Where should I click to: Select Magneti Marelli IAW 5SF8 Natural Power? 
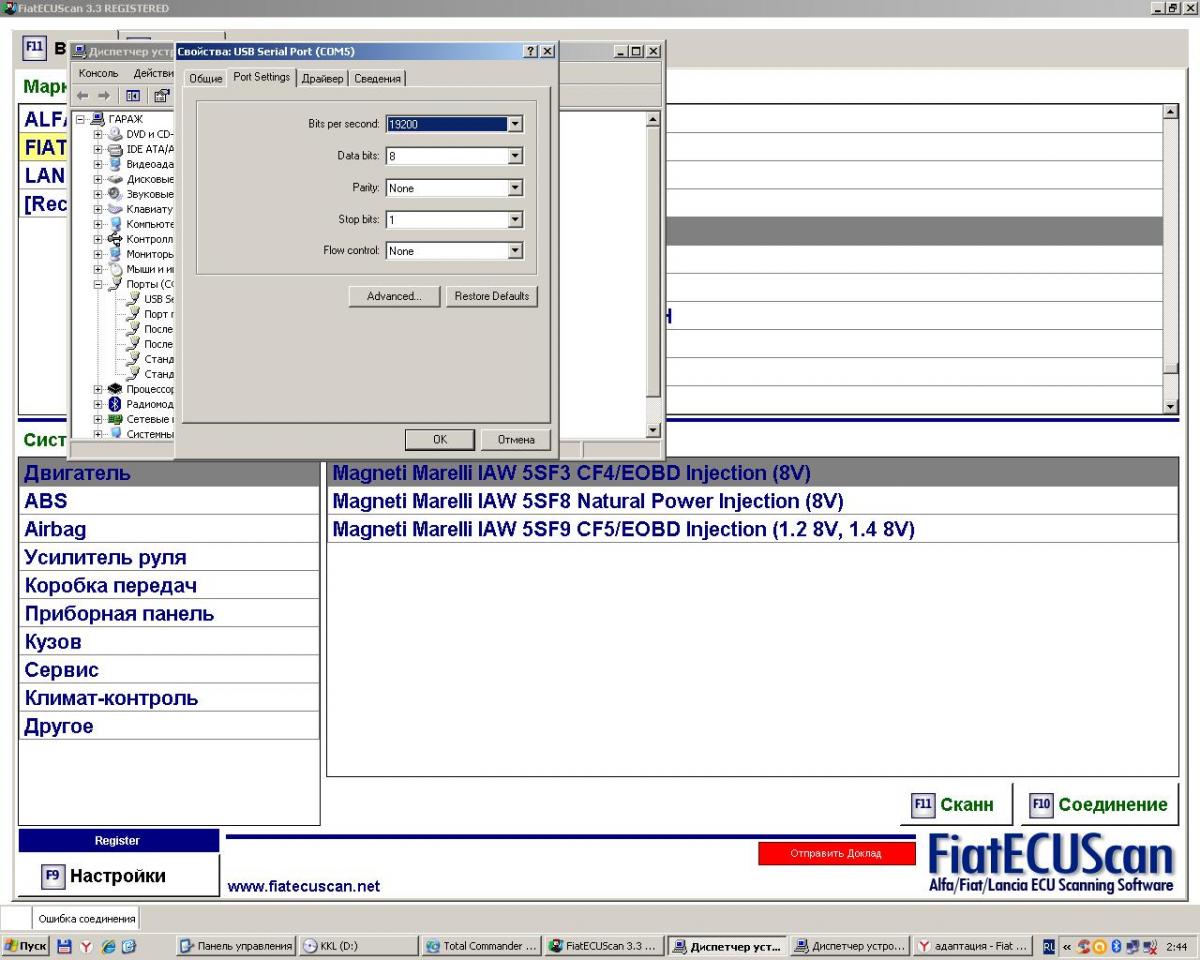click(752, 500)
